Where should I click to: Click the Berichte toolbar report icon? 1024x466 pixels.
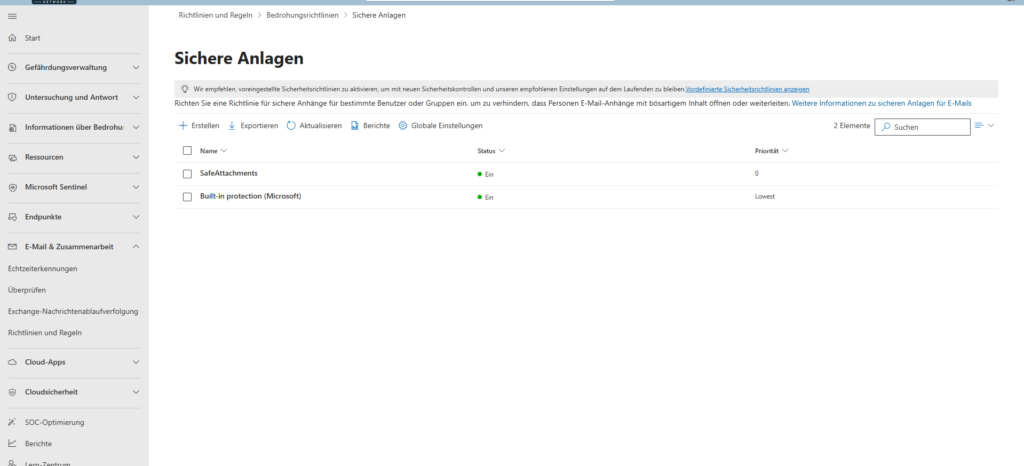[355, 125]
